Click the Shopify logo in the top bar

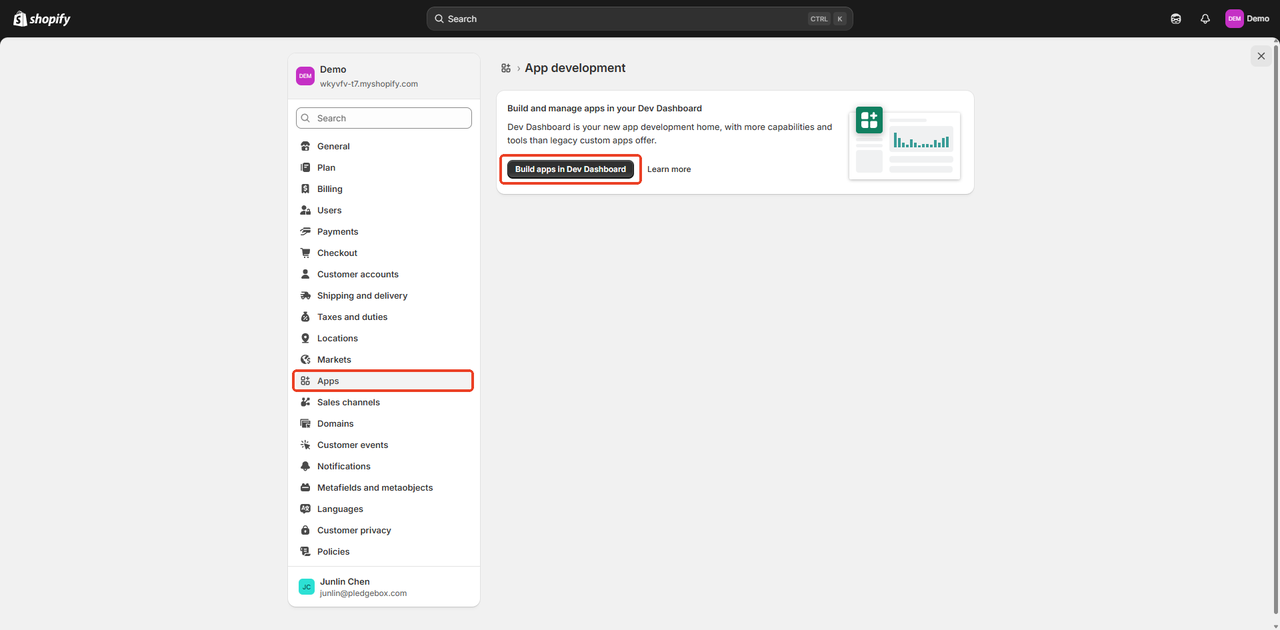41,19
